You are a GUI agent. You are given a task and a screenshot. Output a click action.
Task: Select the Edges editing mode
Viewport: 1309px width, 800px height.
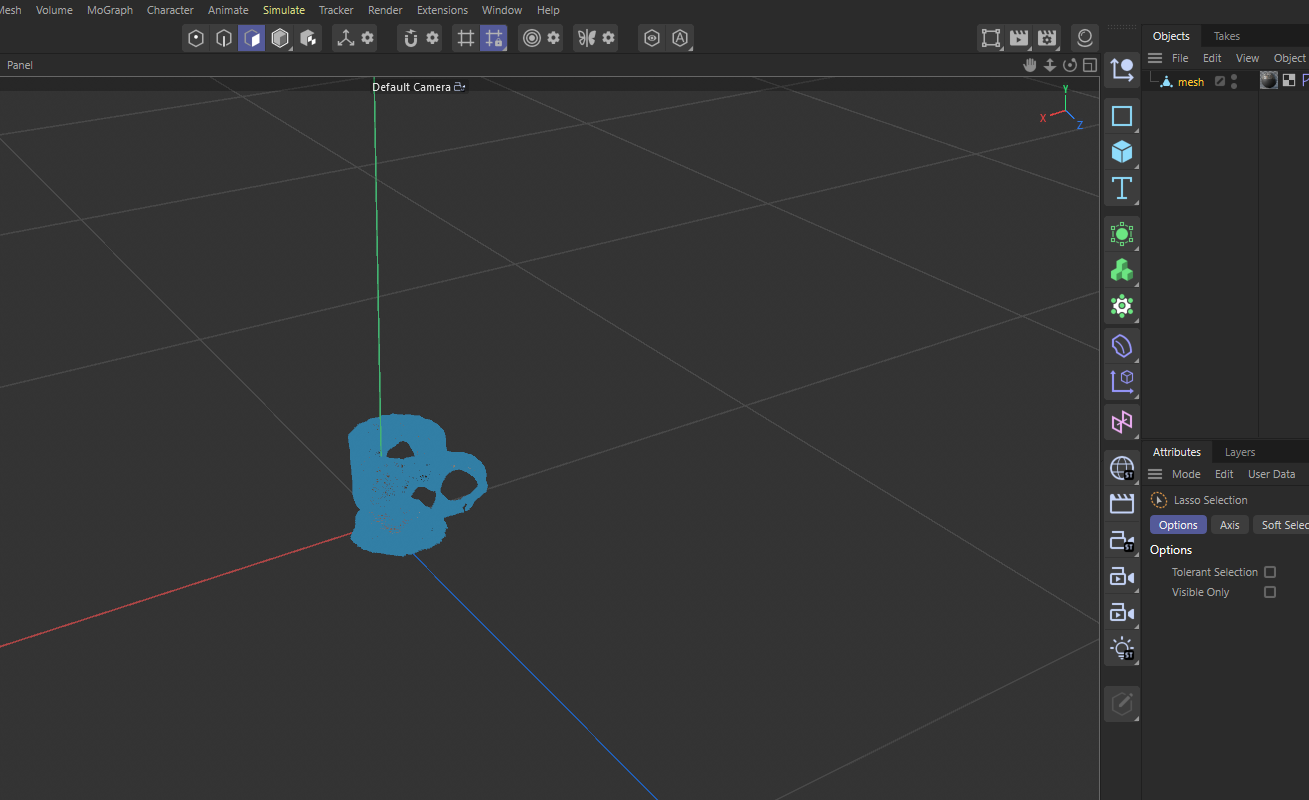tap(224, 38)
